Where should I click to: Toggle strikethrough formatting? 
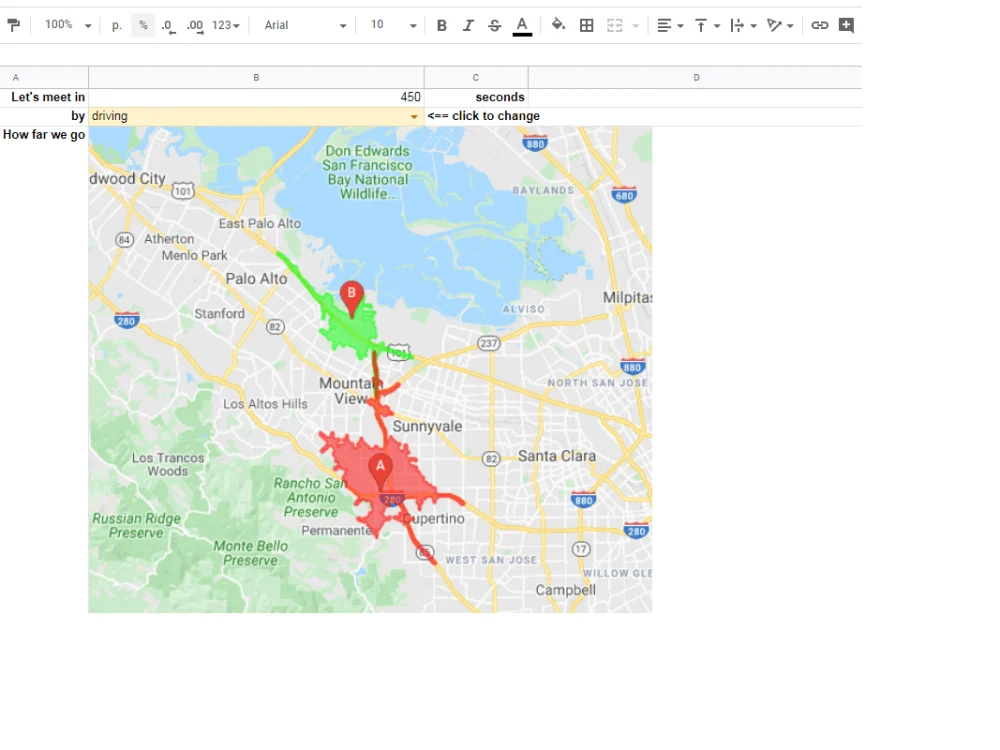tap(494, 25)
